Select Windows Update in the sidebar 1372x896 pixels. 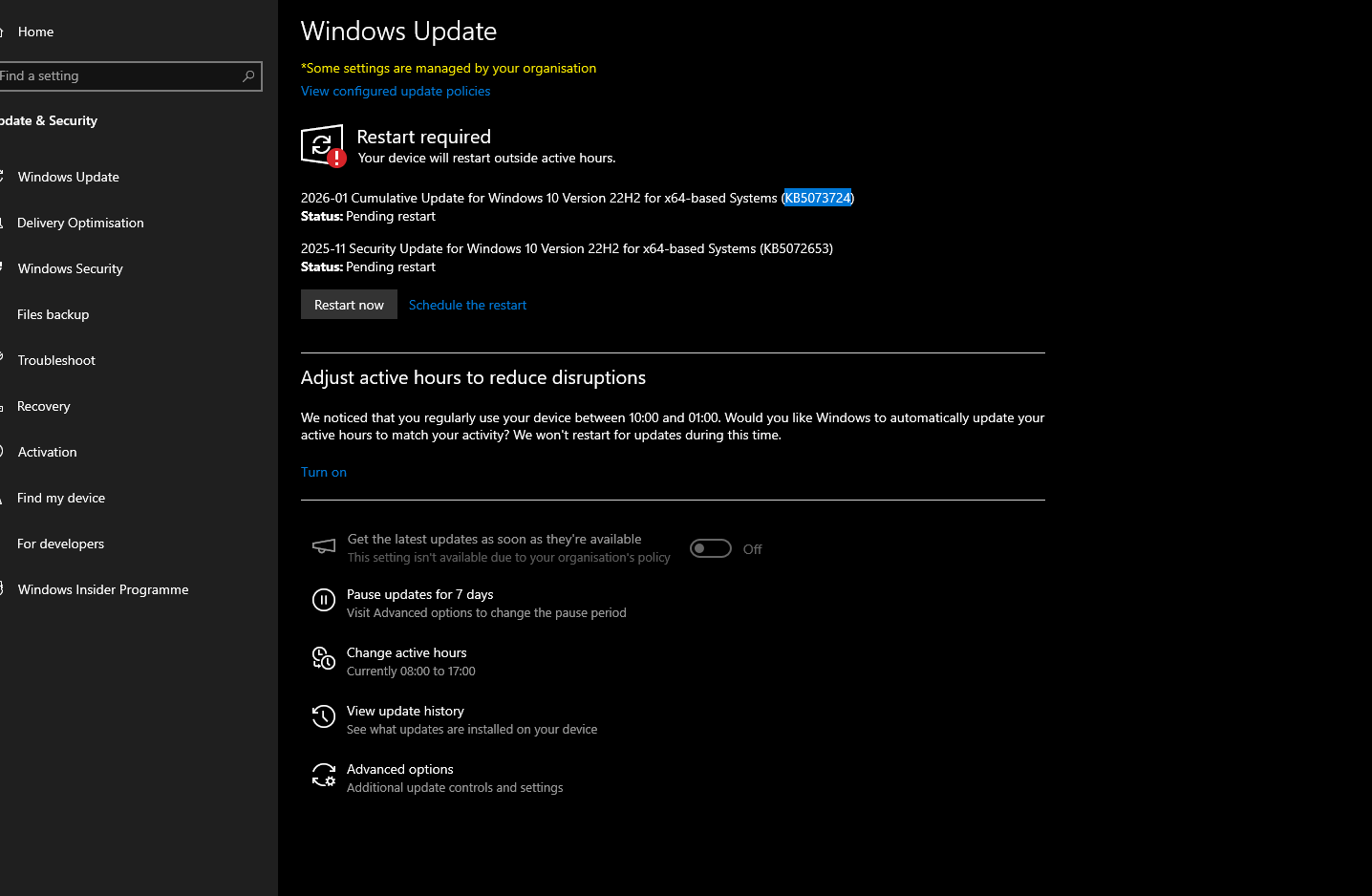click(x=68, y=177)
